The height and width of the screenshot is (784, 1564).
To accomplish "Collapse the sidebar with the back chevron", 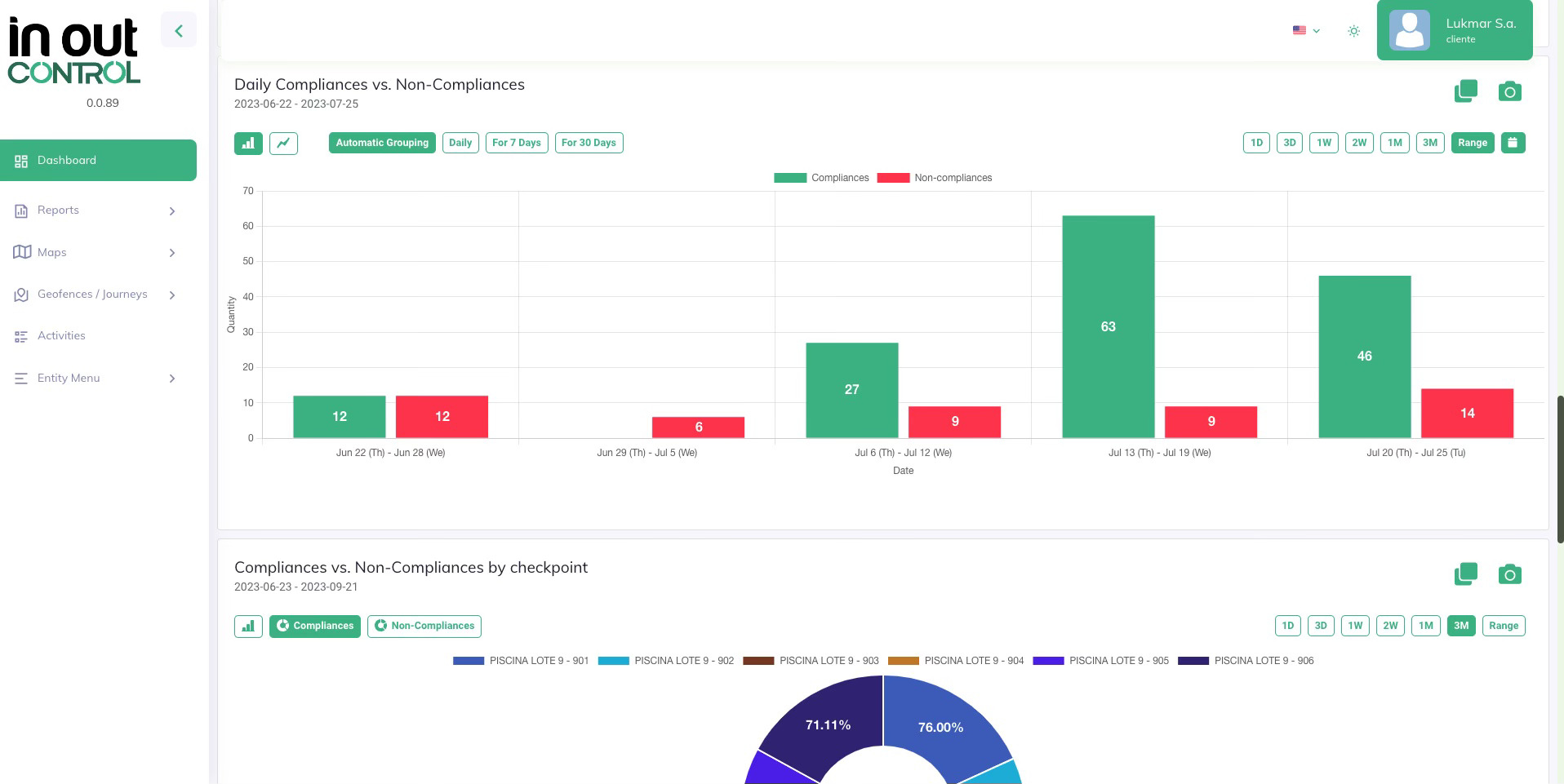I will coord(179,30).
